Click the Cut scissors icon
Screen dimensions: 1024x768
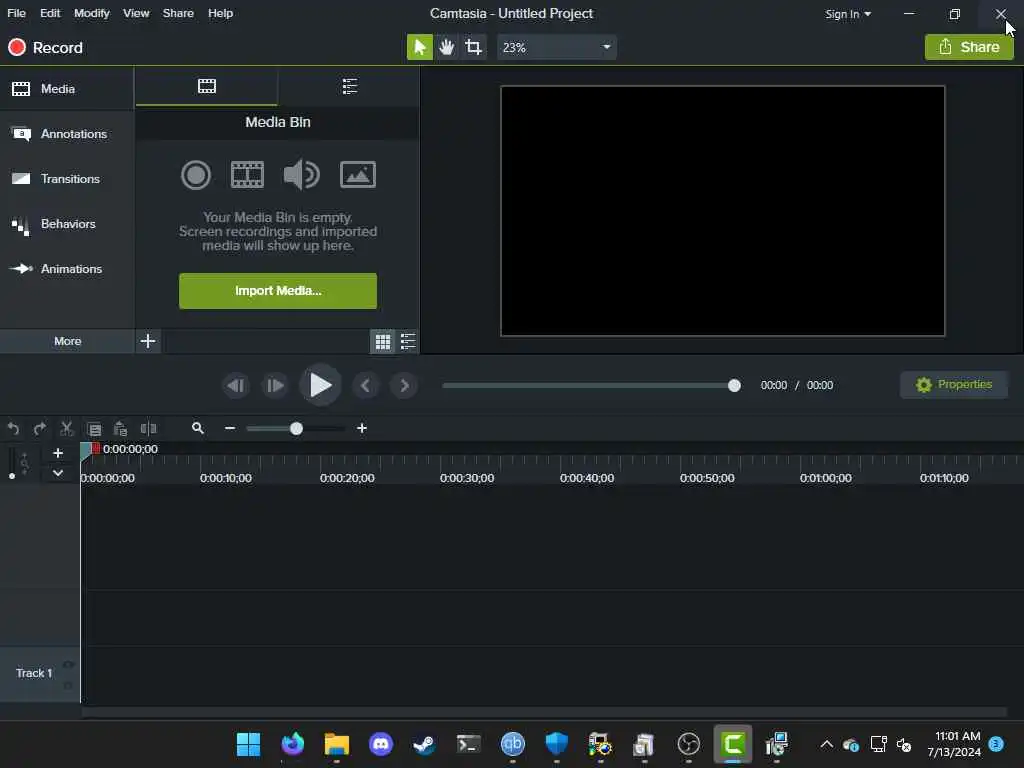click(x=66, y=428)
